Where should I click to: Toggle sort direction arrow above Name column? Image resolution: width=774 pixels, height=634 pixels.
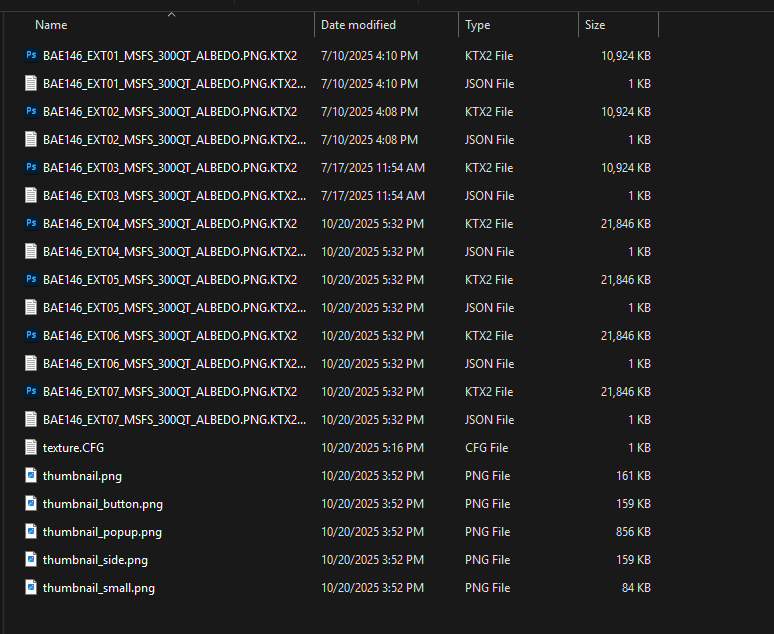click(171, 14)
